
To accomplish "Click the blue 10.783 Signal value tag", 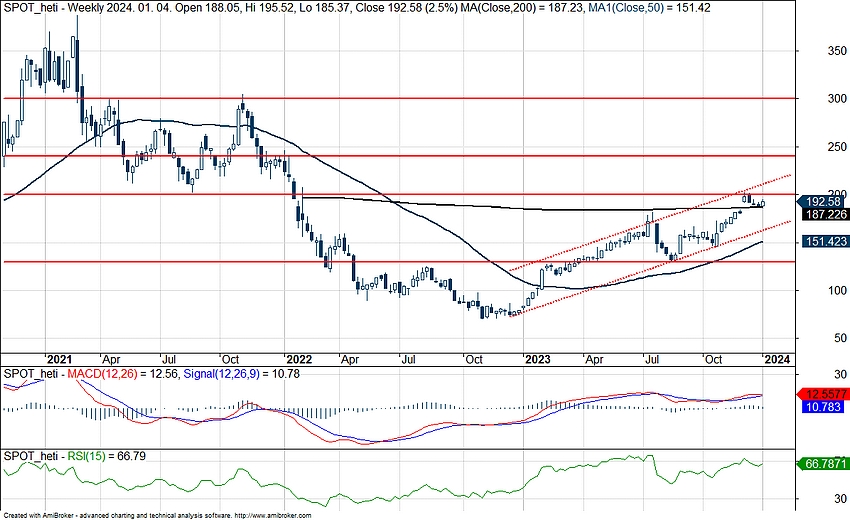I will 826,407.
